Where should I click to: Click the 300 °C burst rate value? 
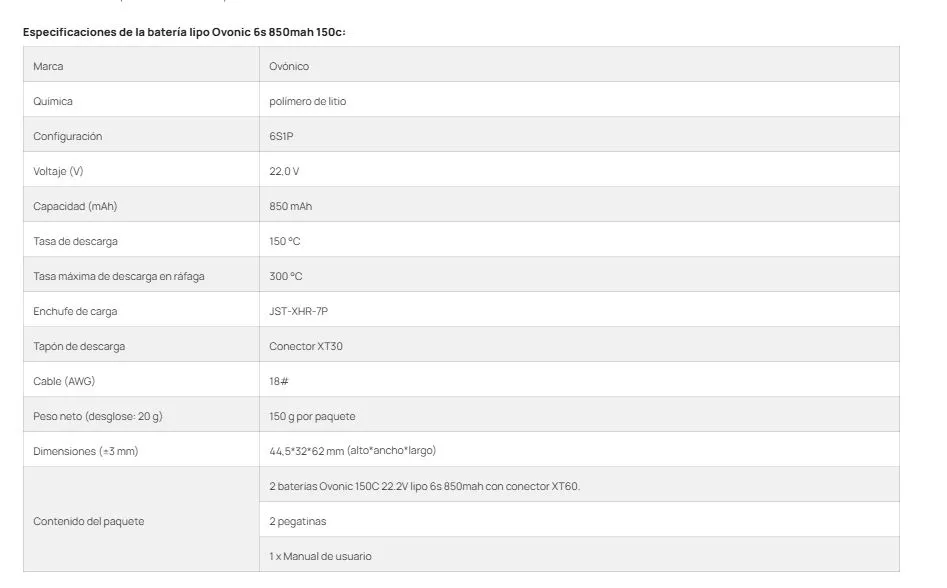(x=286, y=276)
